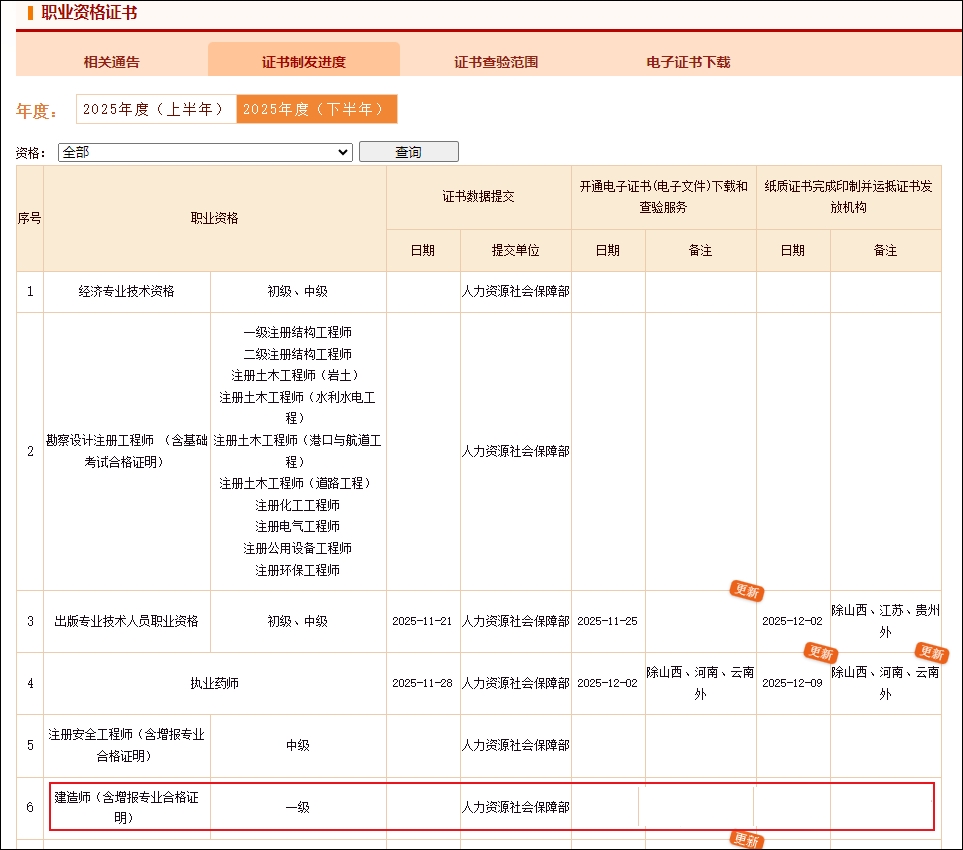
Task: Click the 经济专业技术资格 cell in row 1
Action: tap(127, 292)
